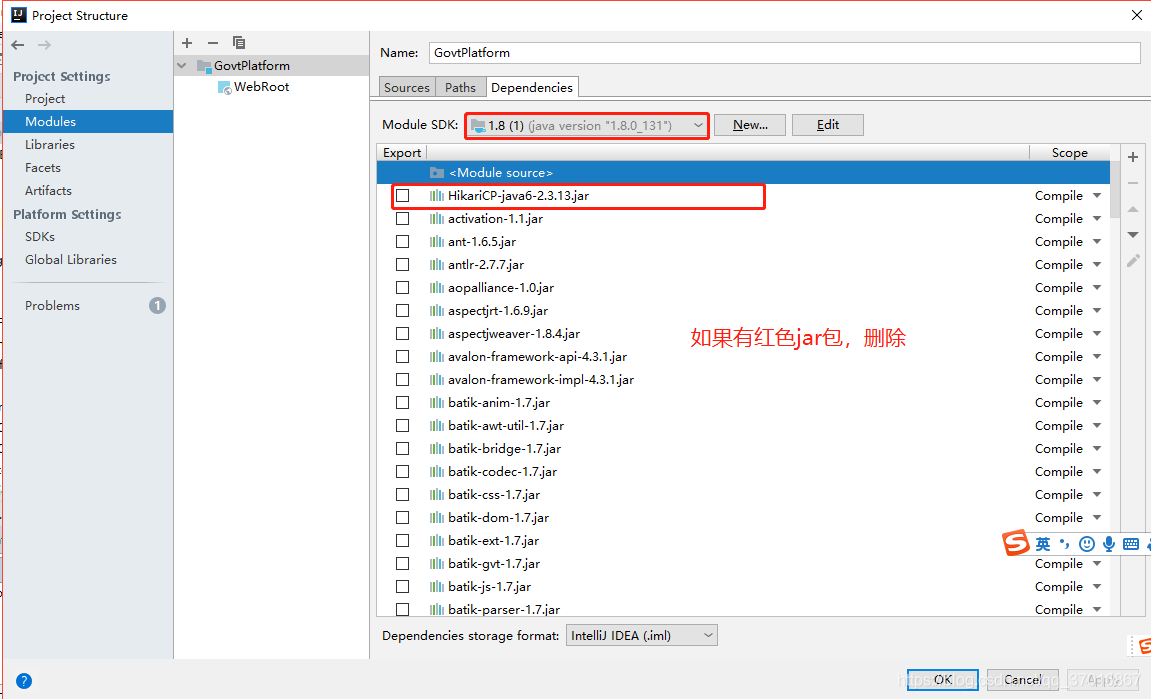Click IntelliJ logo in title bar
1151x699 pixels.
point(18,15)
